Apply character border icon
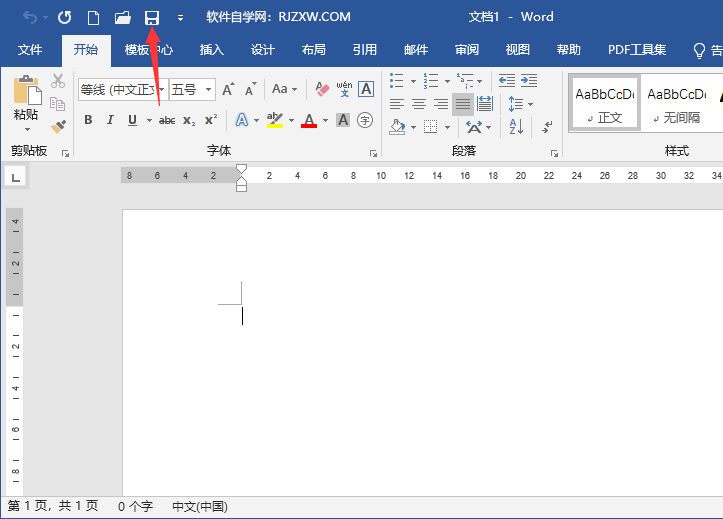 366,89
